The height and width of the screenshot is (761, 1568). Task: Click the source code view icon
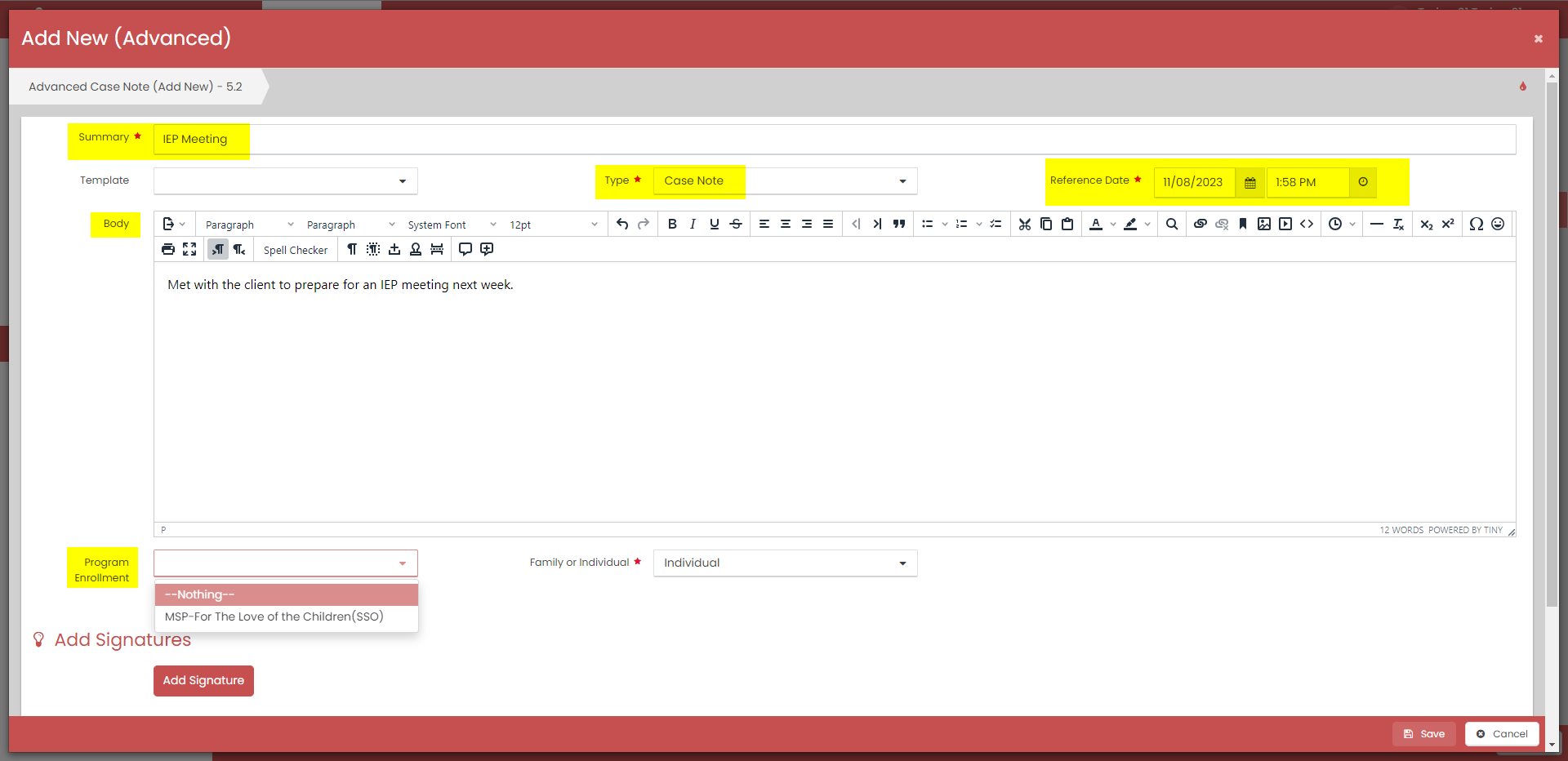click(1307, 225)
